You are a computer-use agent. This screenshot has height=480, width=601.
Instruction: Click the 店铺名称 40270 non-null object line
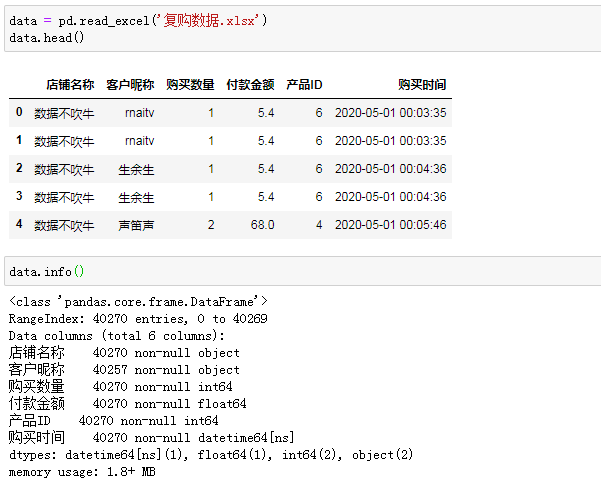[124, 352]
